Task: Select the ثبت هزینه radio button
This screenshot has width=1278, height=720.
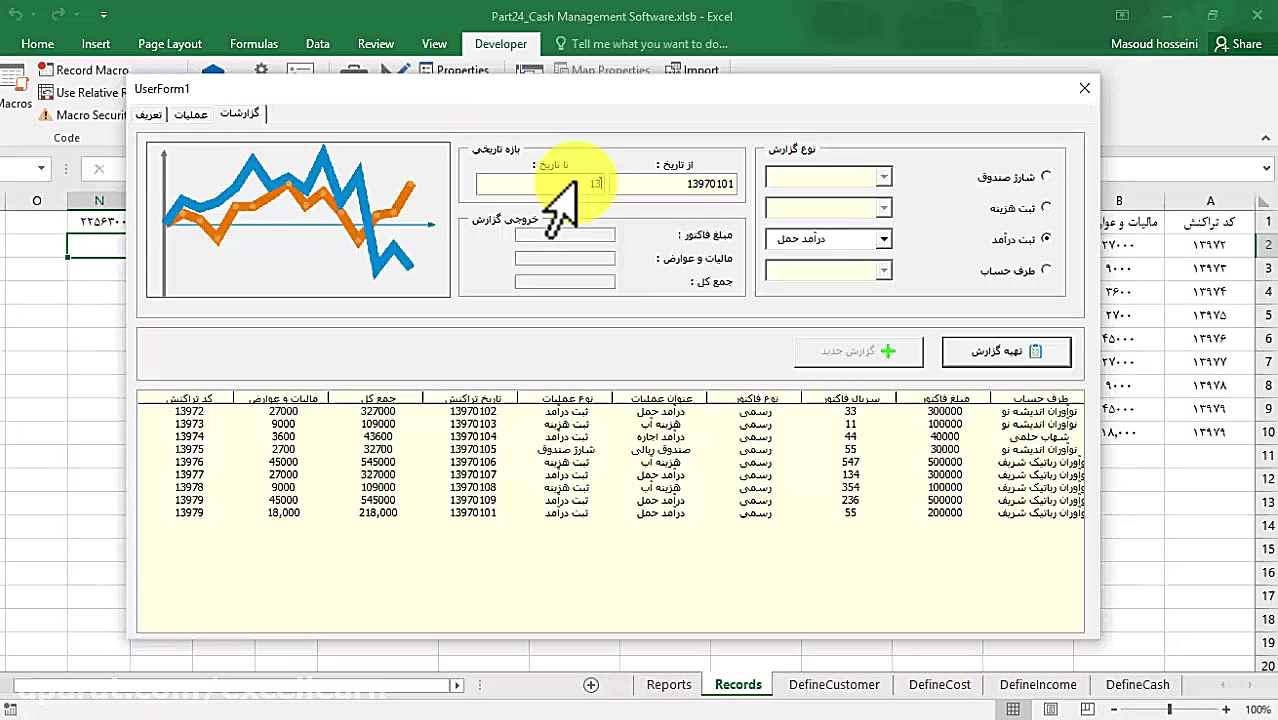Action: coord(1046,207)
